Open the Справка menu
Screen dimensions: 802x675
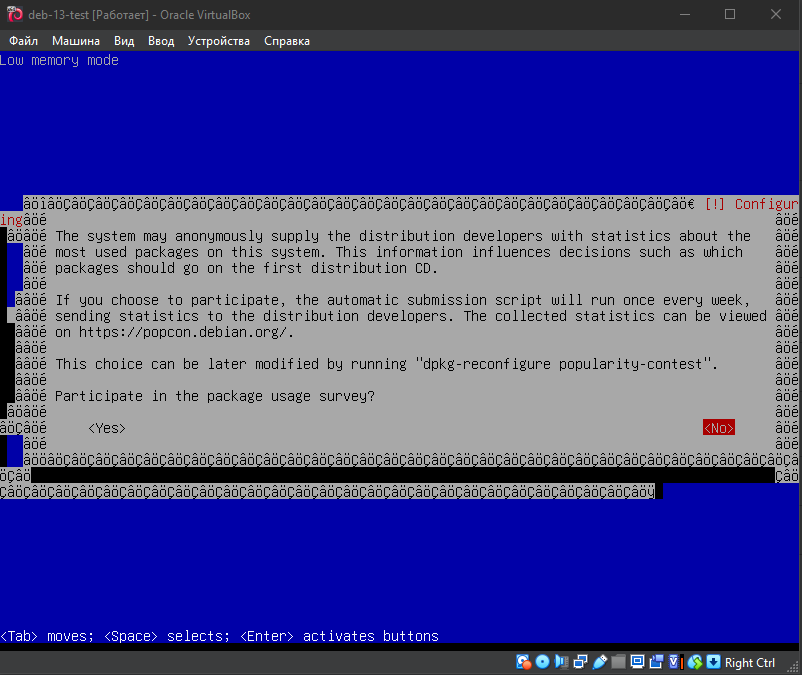[287, 41]
